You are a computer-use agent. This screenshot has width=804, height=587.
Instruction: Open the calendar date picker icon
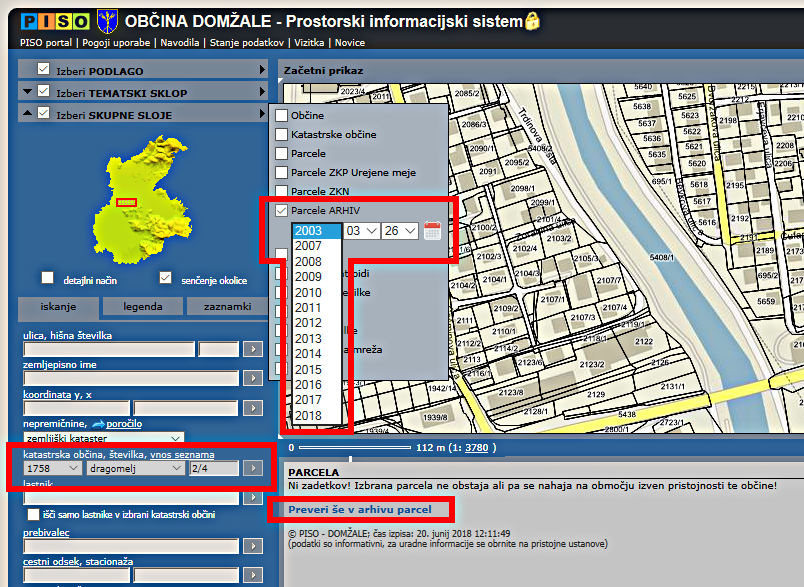tap(432, 231)
